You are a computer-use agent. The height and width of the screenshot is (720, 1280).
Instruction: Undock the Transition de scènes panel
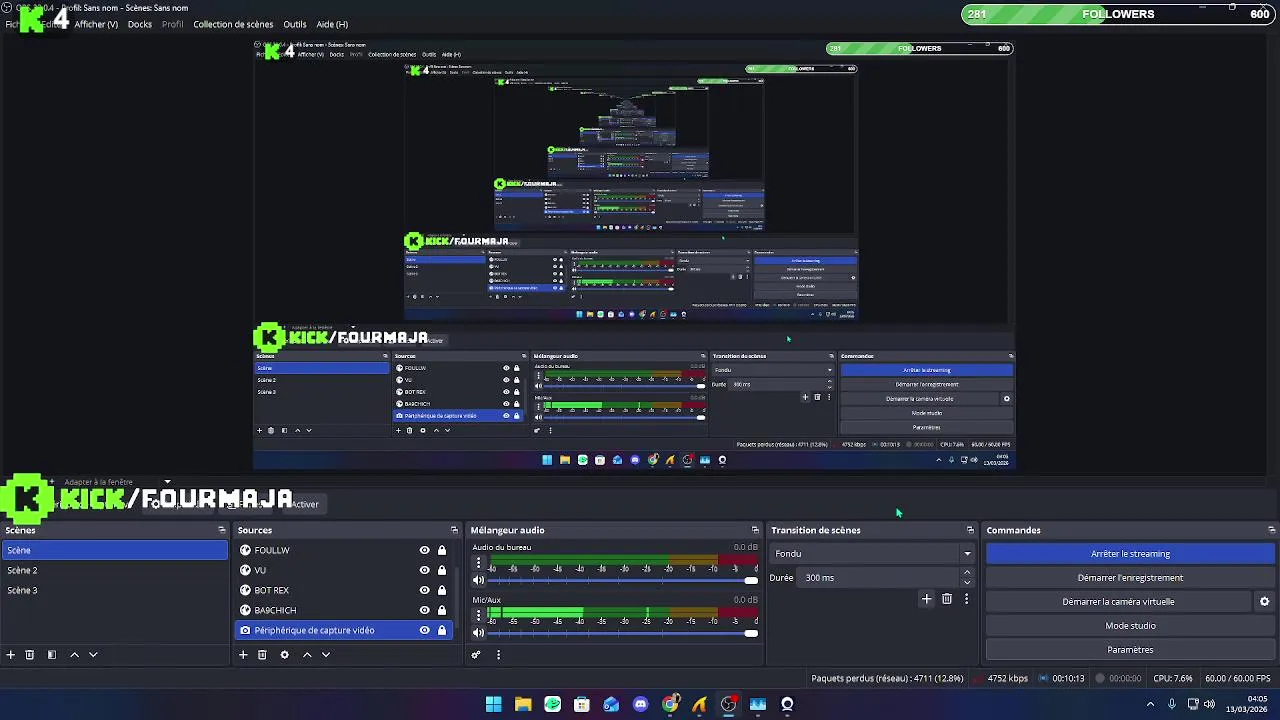(x=970, y=530)
